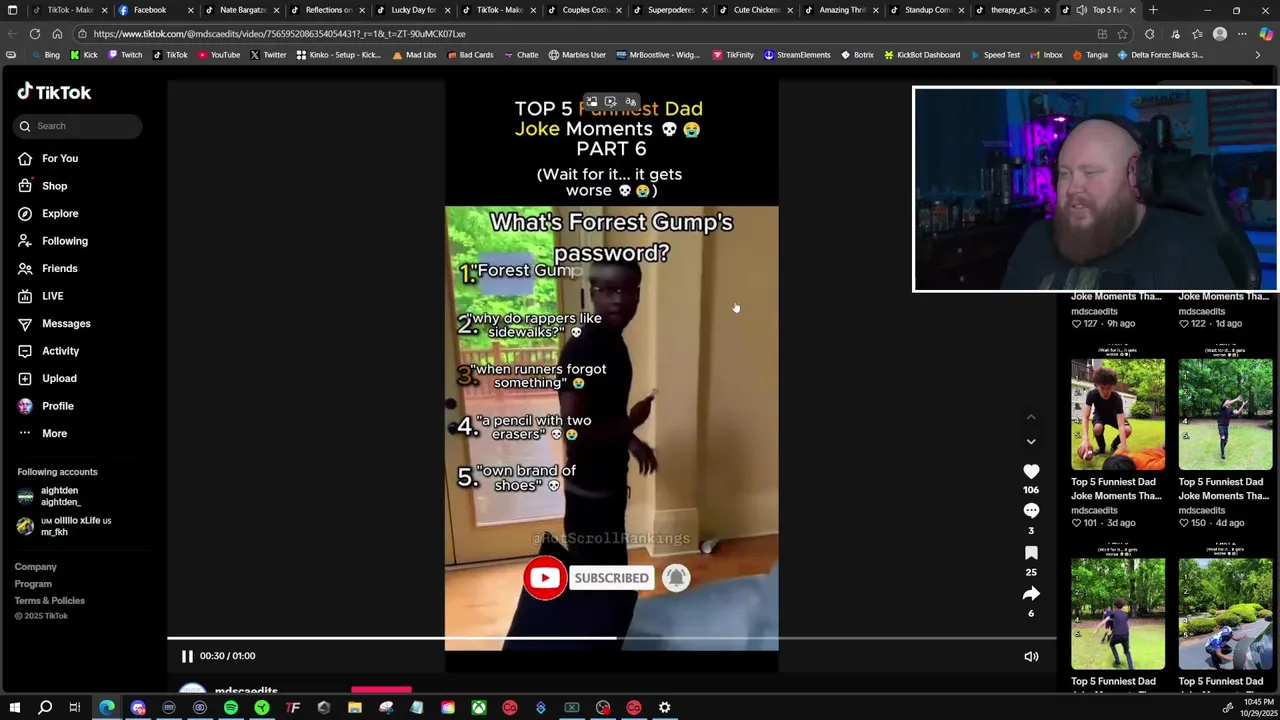Open Spotify from the taskbar
Viewport: 1280px width, 720px height.
[231, 708]
